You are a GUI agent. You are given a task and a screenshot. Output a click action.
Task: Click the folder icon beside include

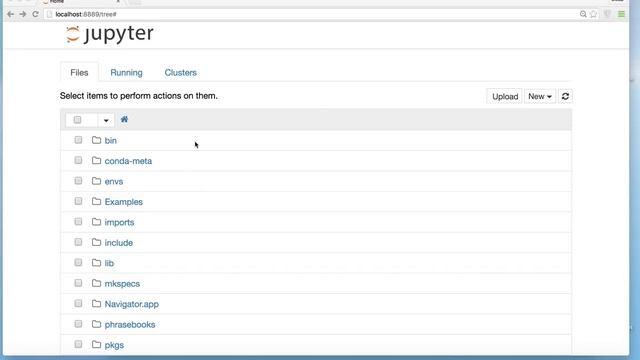tap(96, 242)
